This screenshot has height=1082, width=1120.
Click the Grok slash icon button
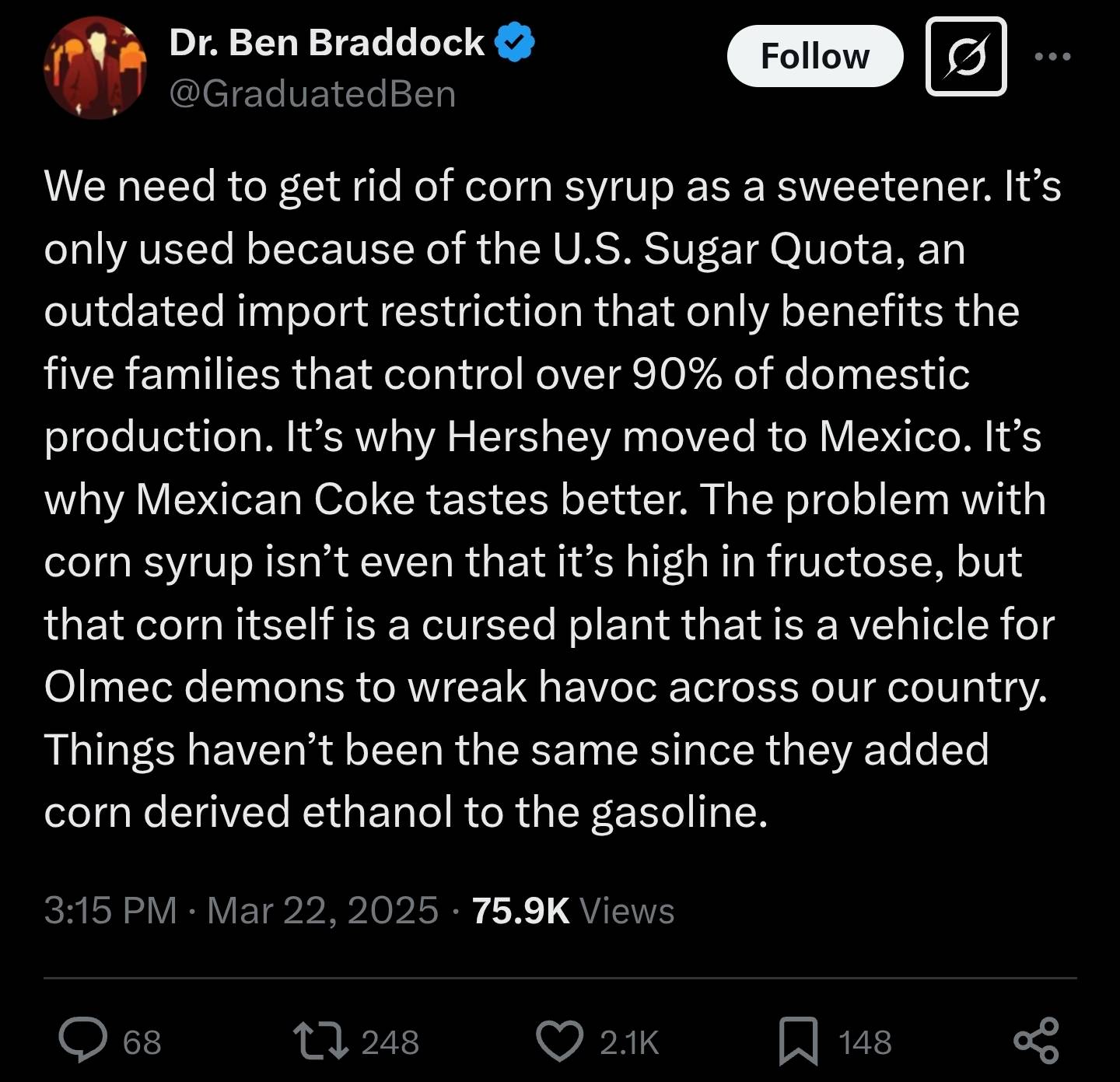point(966,57)
